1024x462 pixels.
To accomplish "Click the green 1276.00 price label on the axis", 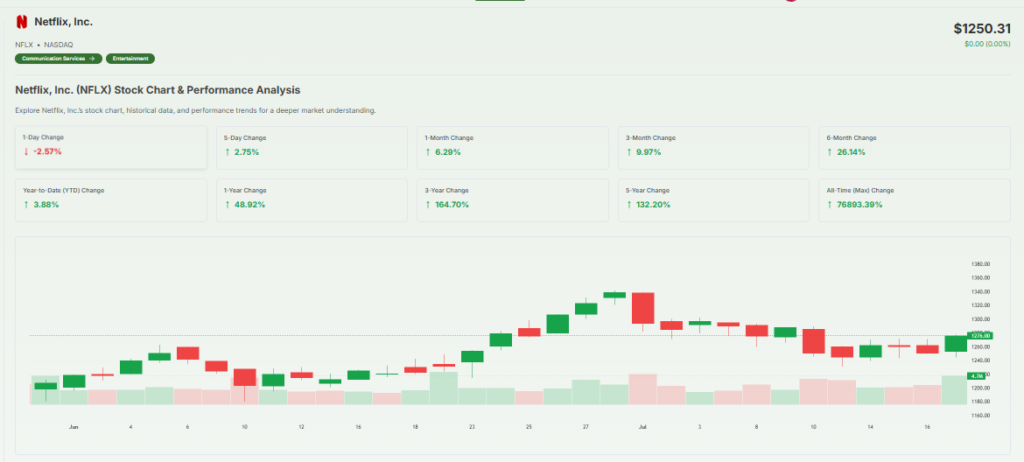I will pyautogui.click(x=979, y=336).
